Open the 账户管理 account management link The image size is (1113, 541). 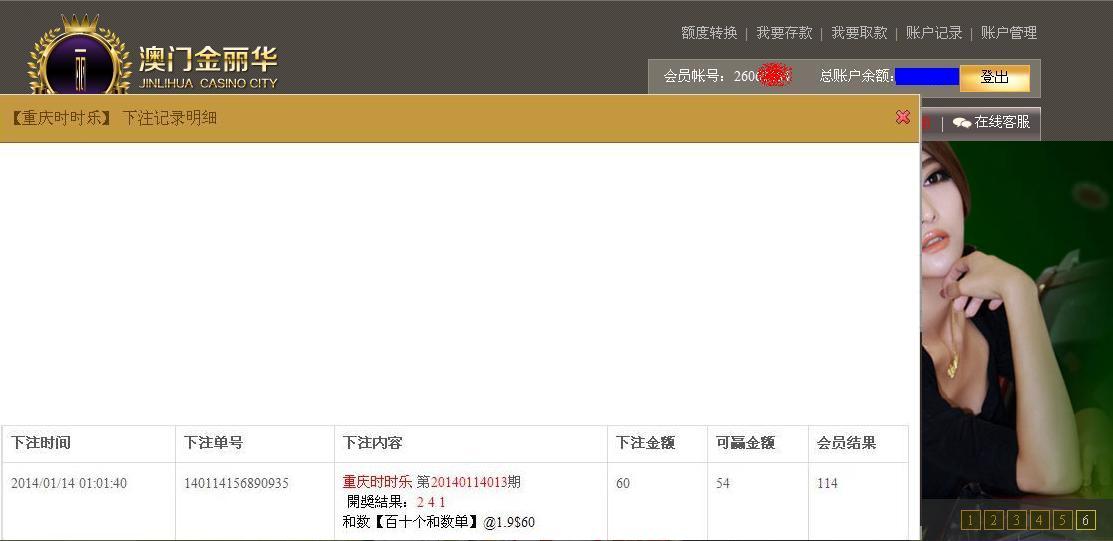[x=1009, y=33]
